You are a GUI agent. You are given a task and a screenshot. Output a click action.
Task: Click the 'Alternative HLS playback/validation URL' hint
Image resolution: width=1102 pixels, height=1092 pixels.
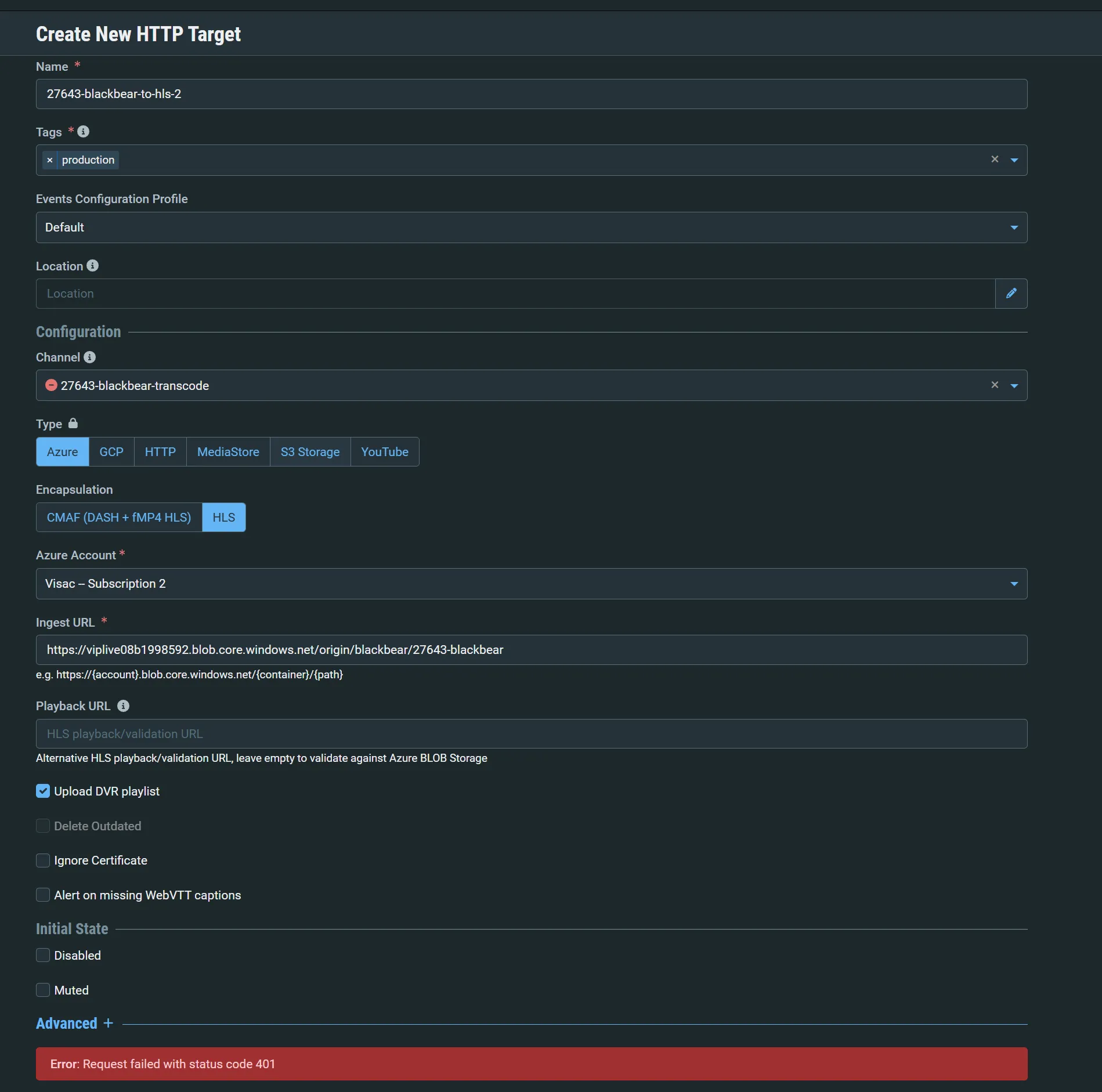(262, 758)
